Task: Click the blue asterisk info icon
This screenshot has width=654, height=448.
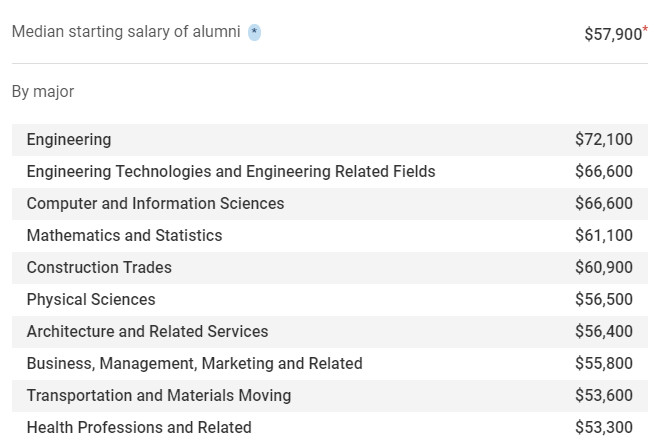Action: click(x=255, y=33)
